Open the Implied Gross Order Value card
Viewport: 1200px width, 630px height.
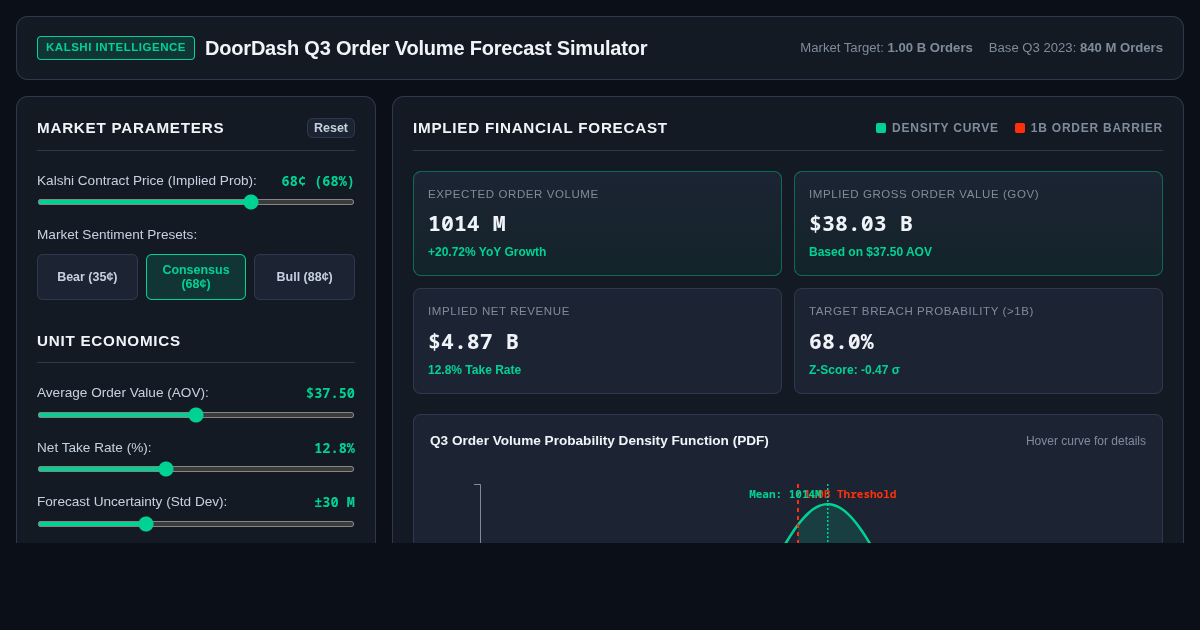coord(978,223)
